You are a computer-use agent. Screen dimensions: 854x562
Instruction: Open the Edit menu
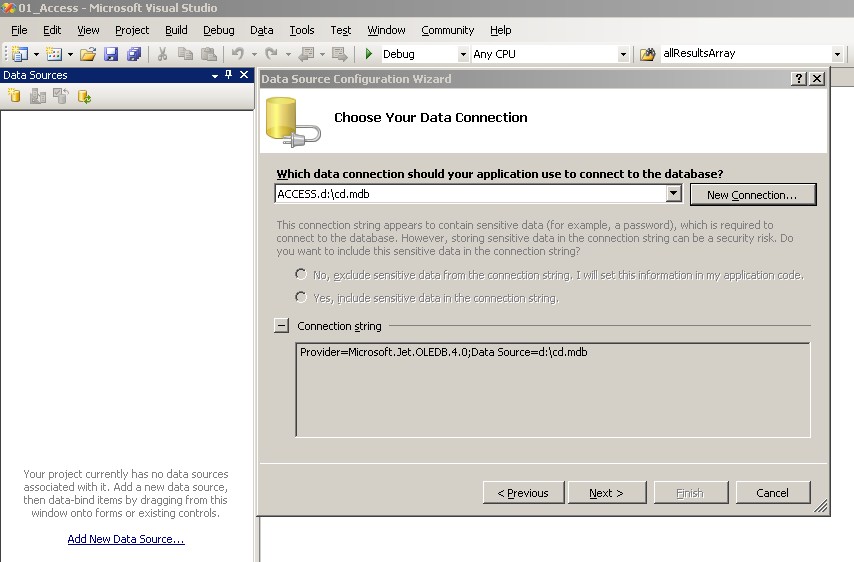tap(52, 30)
